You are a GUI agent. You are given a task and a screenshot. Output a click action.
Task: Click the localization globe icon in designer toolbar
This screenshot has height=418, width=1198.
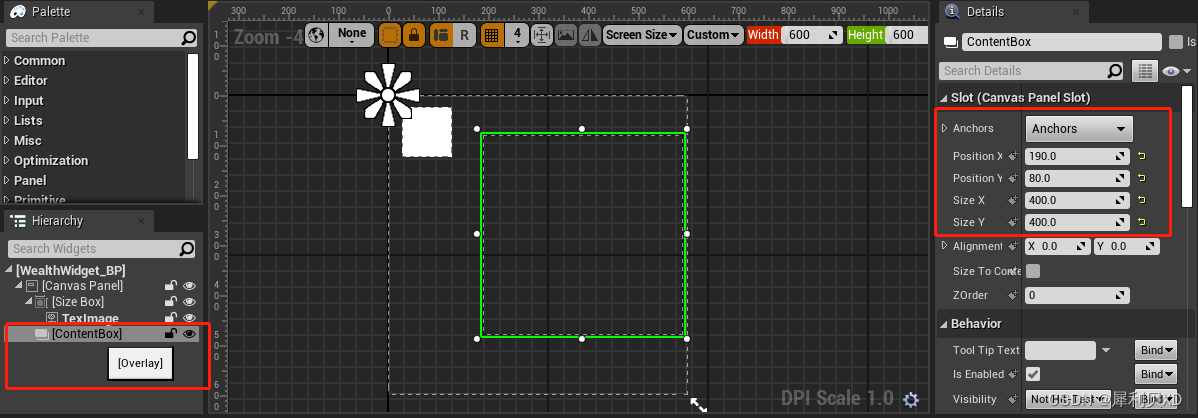[x=316, y=35]
